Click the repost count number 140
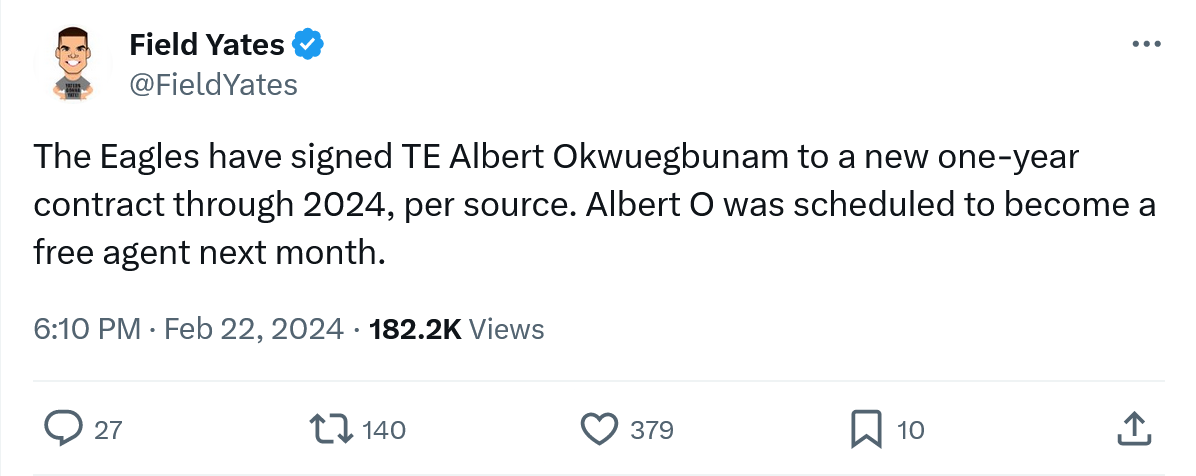 click(x=383, y=431)
